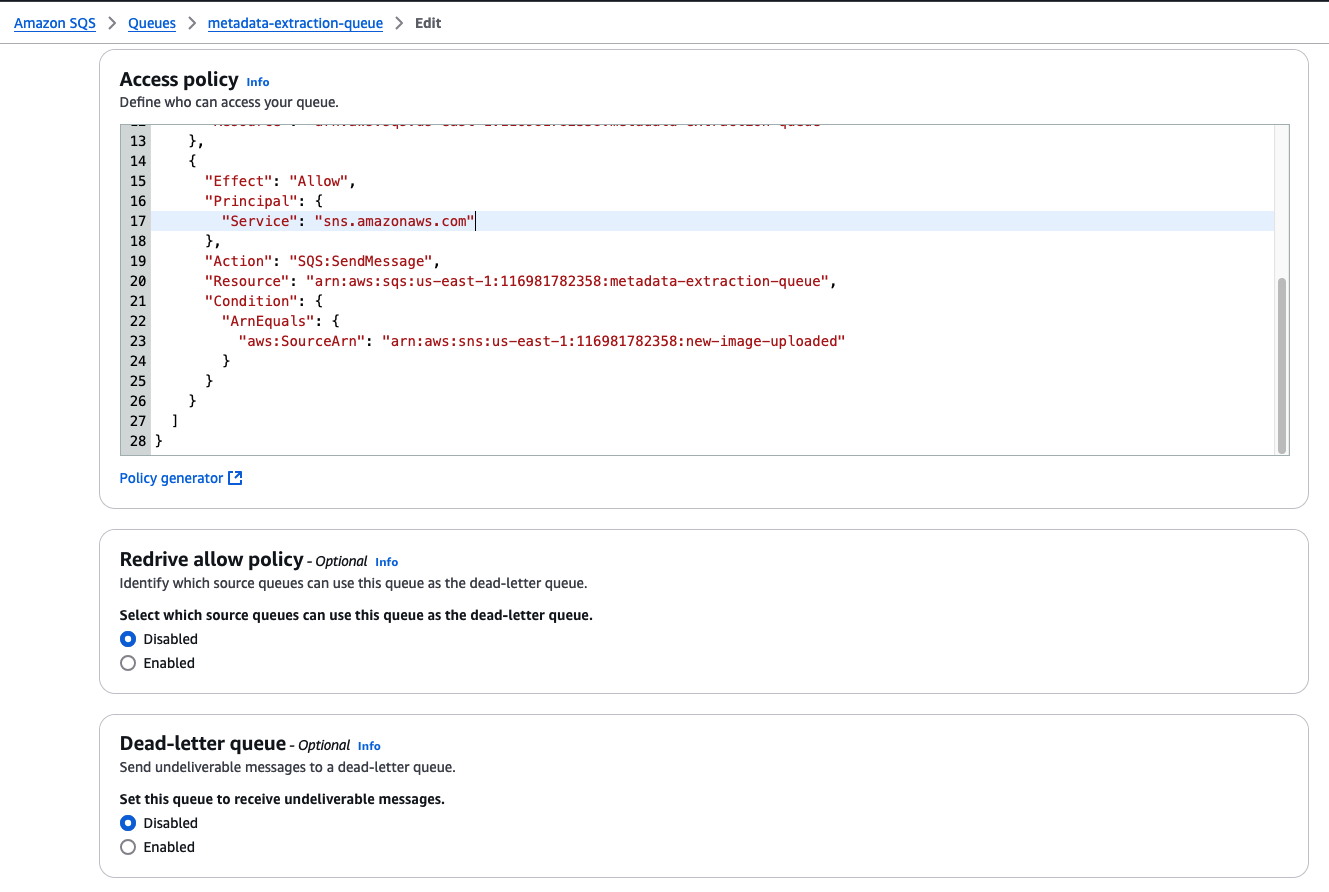Open metadata-extraction-queue breadcrumb link
Viewport: 1329px width, 892px height.
pyautogui.click(x=295, y=23)
